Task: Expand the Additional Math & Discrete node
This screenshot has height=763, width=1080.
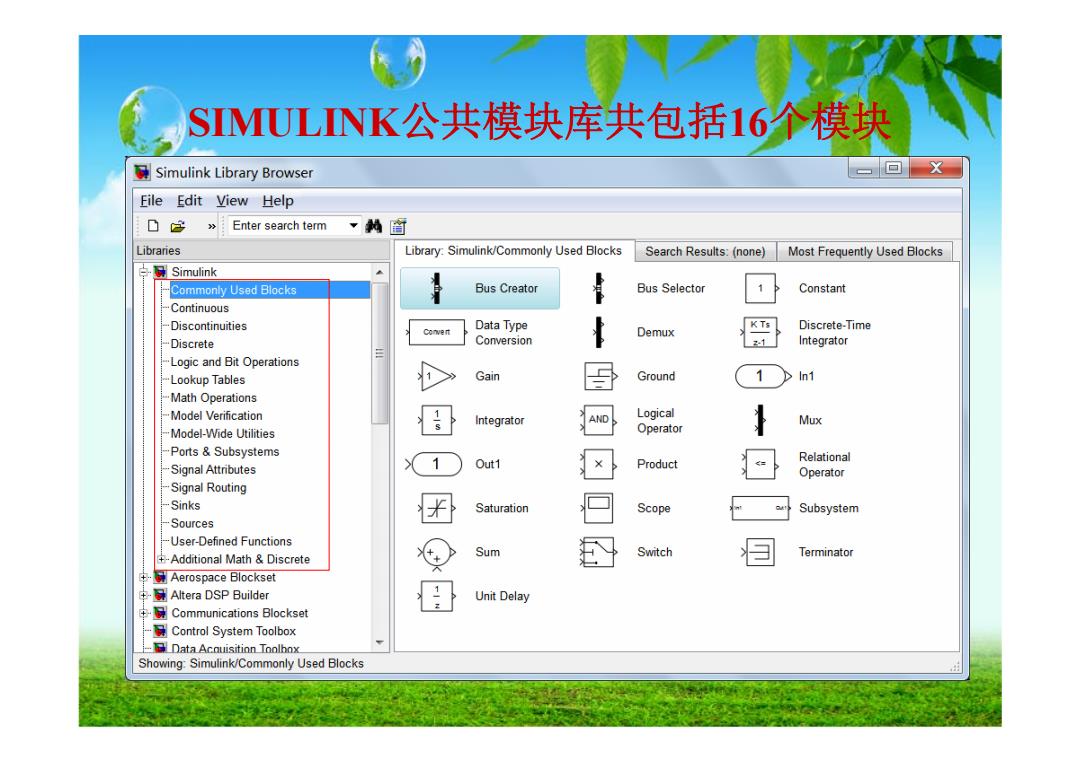Action: click(161, 559)
